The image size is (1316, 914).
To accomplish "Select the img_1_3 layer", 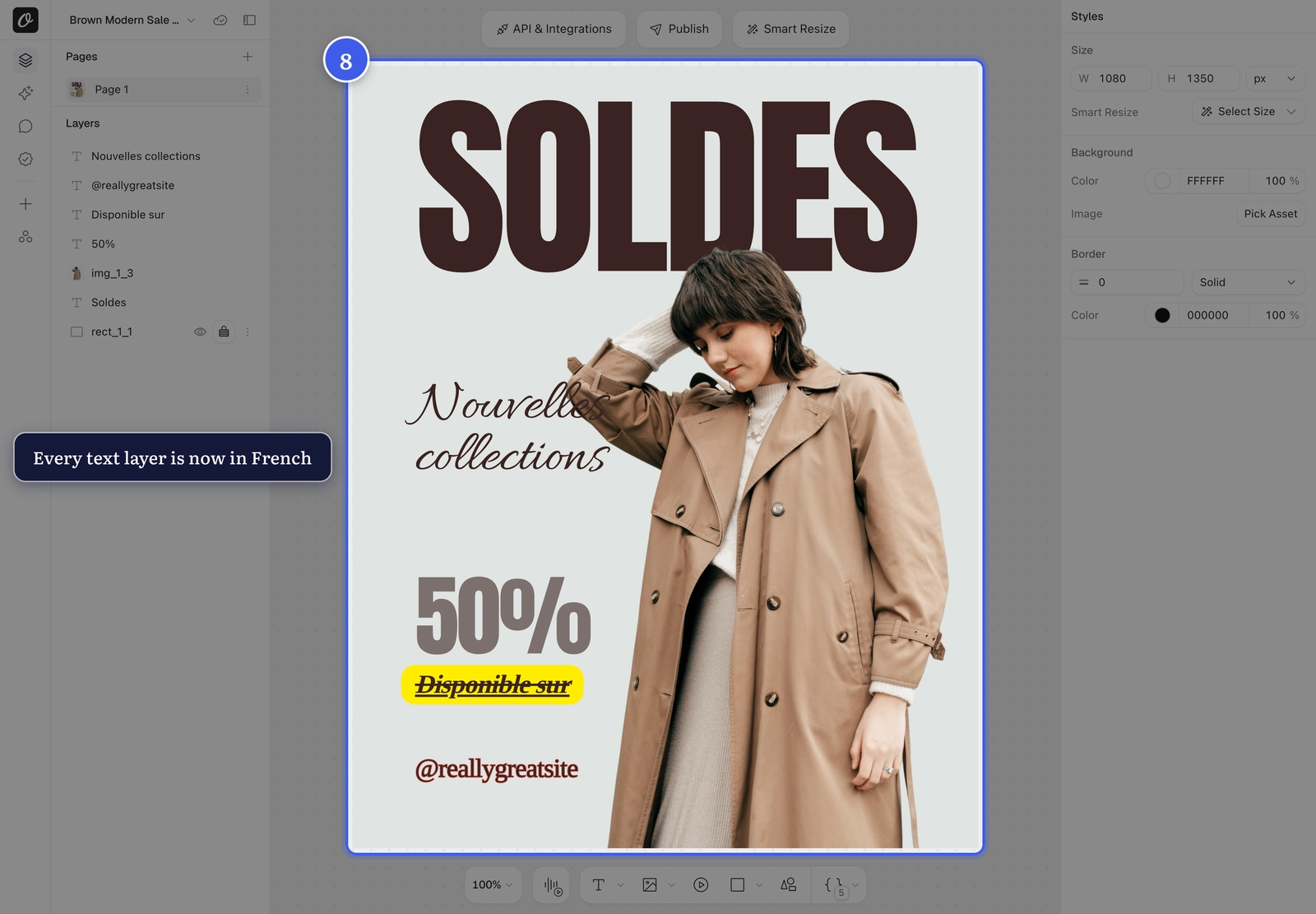I will (x=161, y=273).
